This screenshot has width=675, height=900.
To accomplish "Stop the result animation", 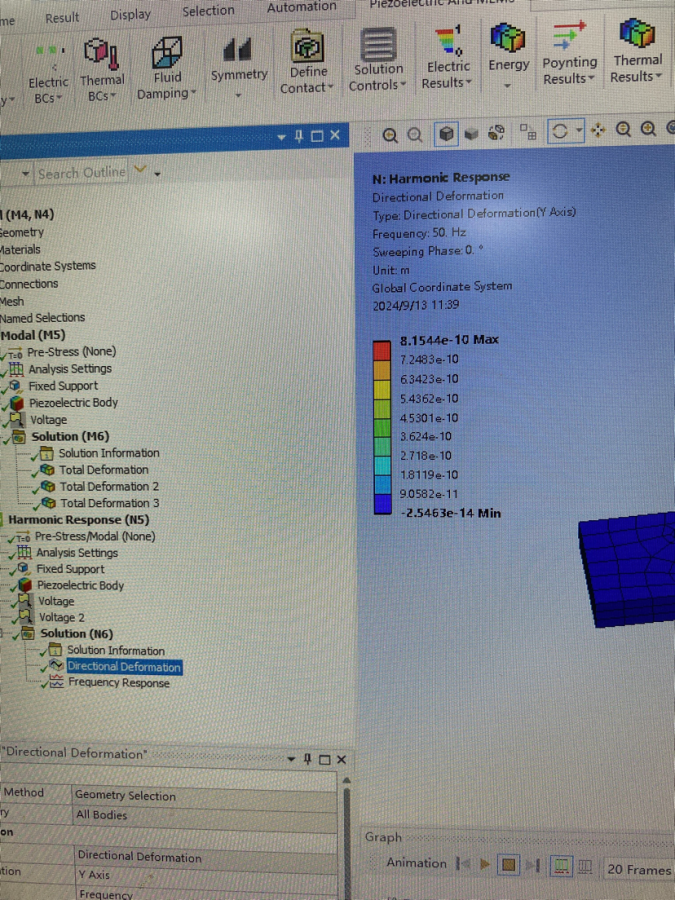I will tap(508, 864).
